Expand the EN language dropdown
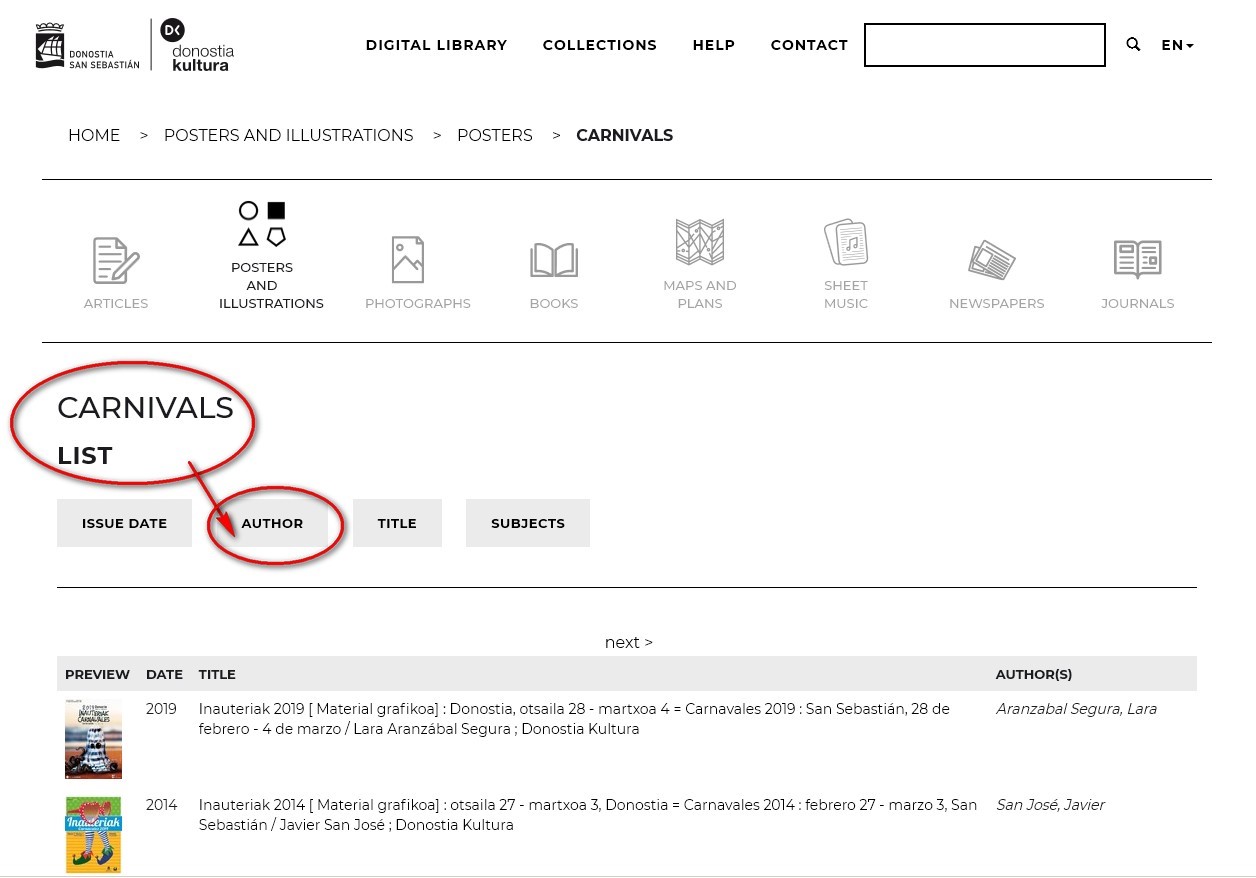Image resolution: width=1256 pixels, height=878 pixels. (1177, 45)
